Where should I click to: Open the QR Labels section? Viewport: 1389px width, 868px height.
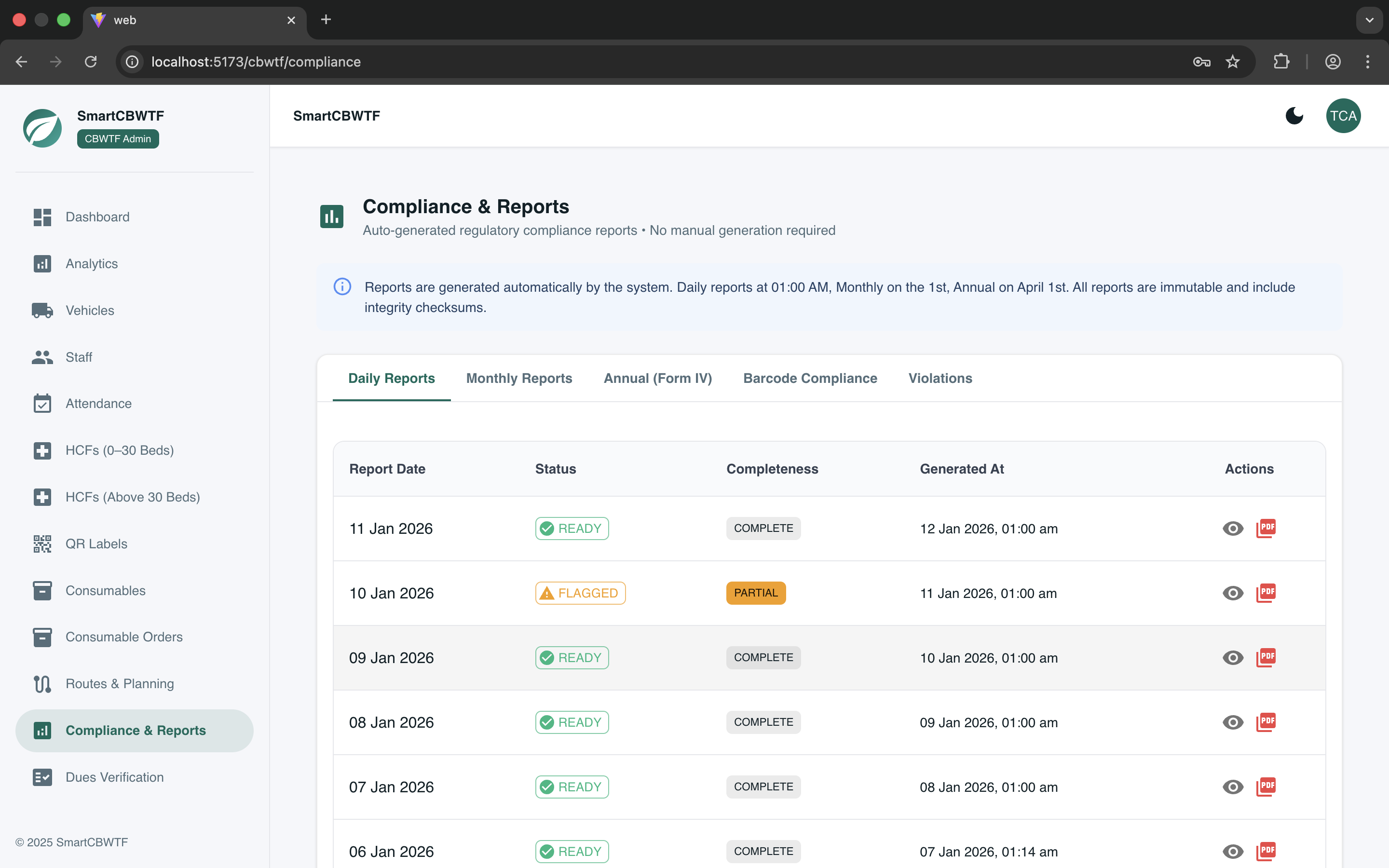tap(96, 543)
